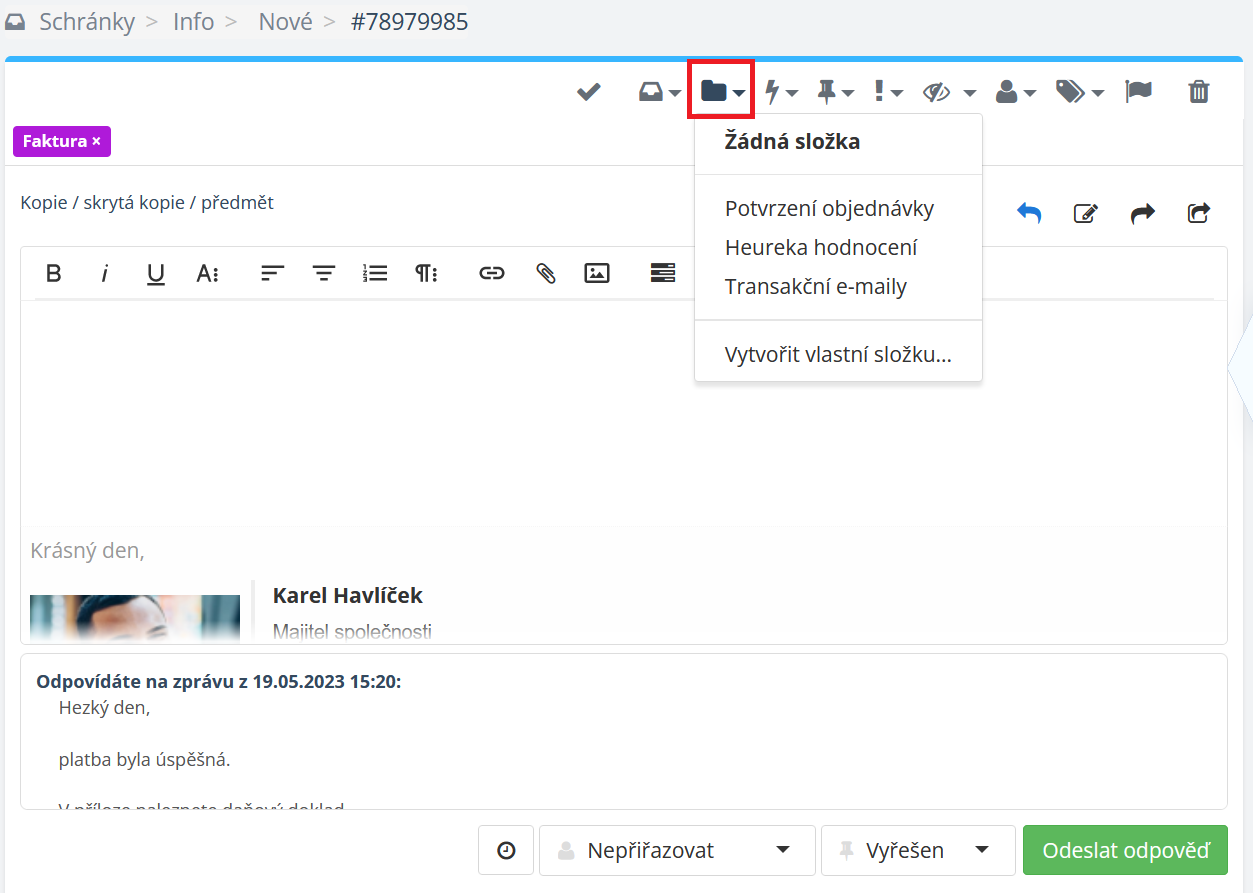Click the template blocks icon in editor toolbar
The width and height of the screenshot is (1253, 893).
(x=662, y=273)
